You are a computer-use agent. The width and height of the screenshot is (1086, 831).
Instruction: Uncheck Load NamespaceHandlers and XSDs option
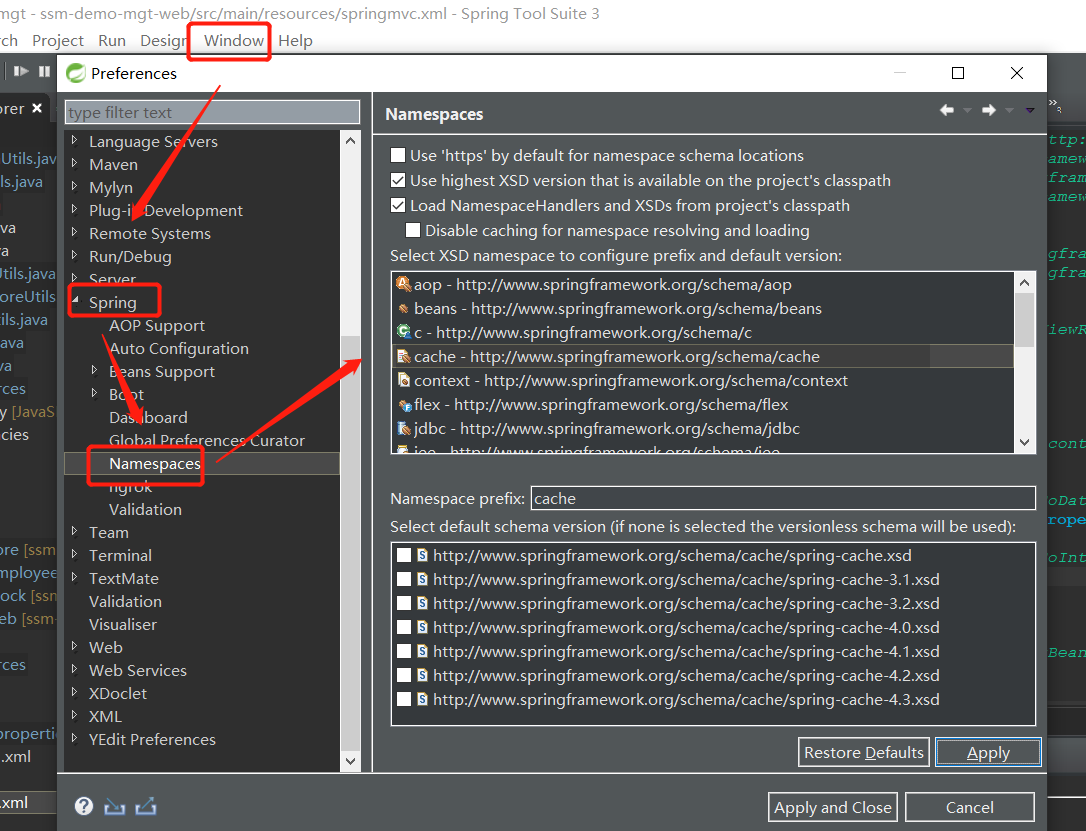398,205
